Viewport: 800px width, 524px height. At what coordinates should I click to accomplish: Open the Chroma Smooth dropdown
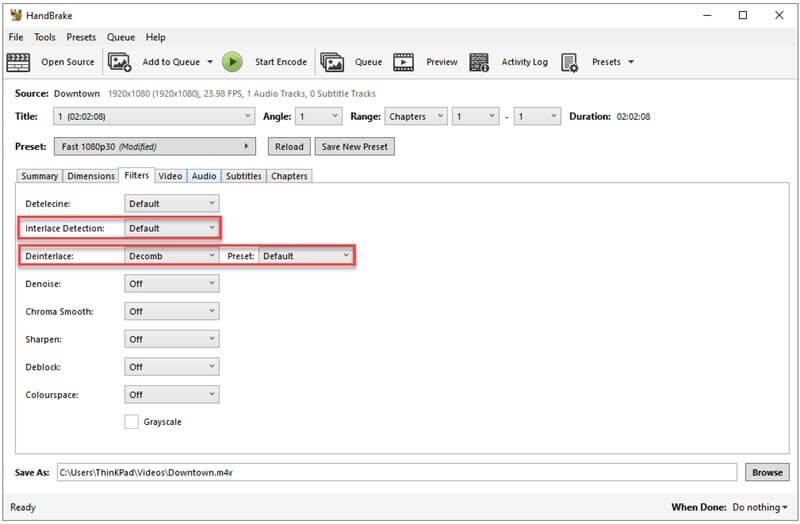tap(172, 311)
